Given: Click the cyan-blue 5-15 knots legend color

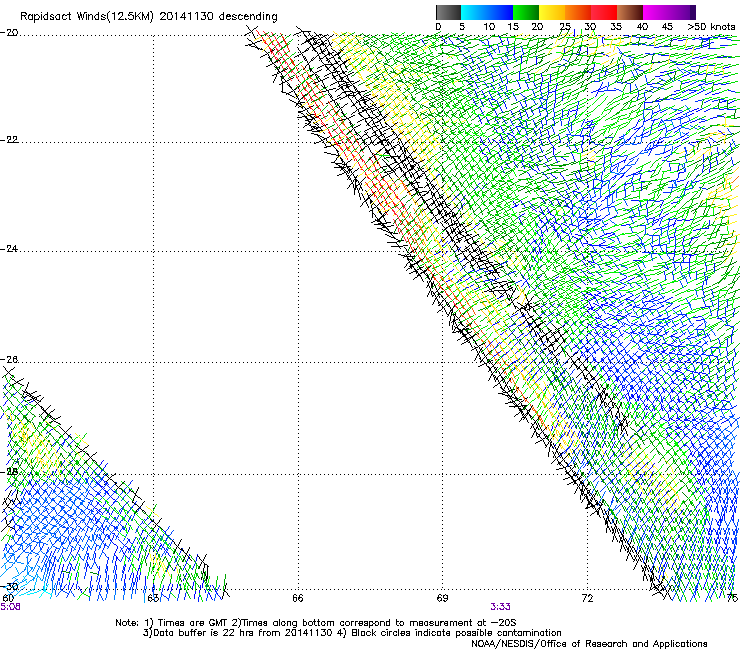Looking at the screenshot, I should coord(487,12).
